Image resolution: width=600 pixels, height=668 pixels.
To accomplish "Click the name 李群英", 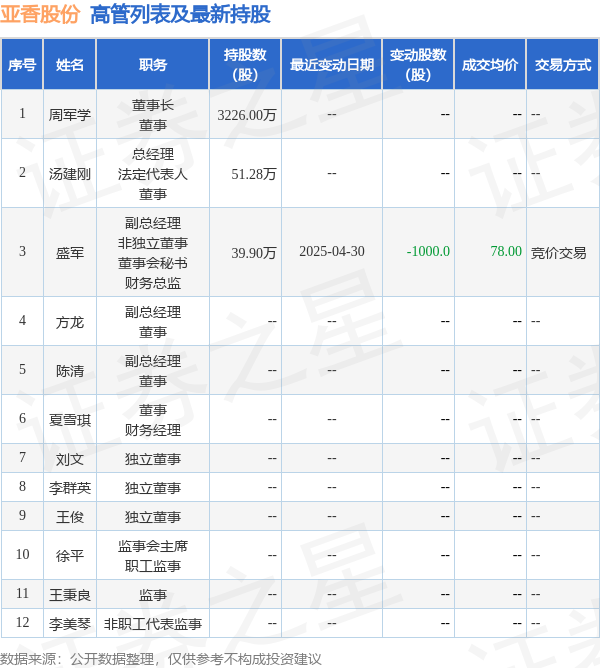I will coord(70,488).
